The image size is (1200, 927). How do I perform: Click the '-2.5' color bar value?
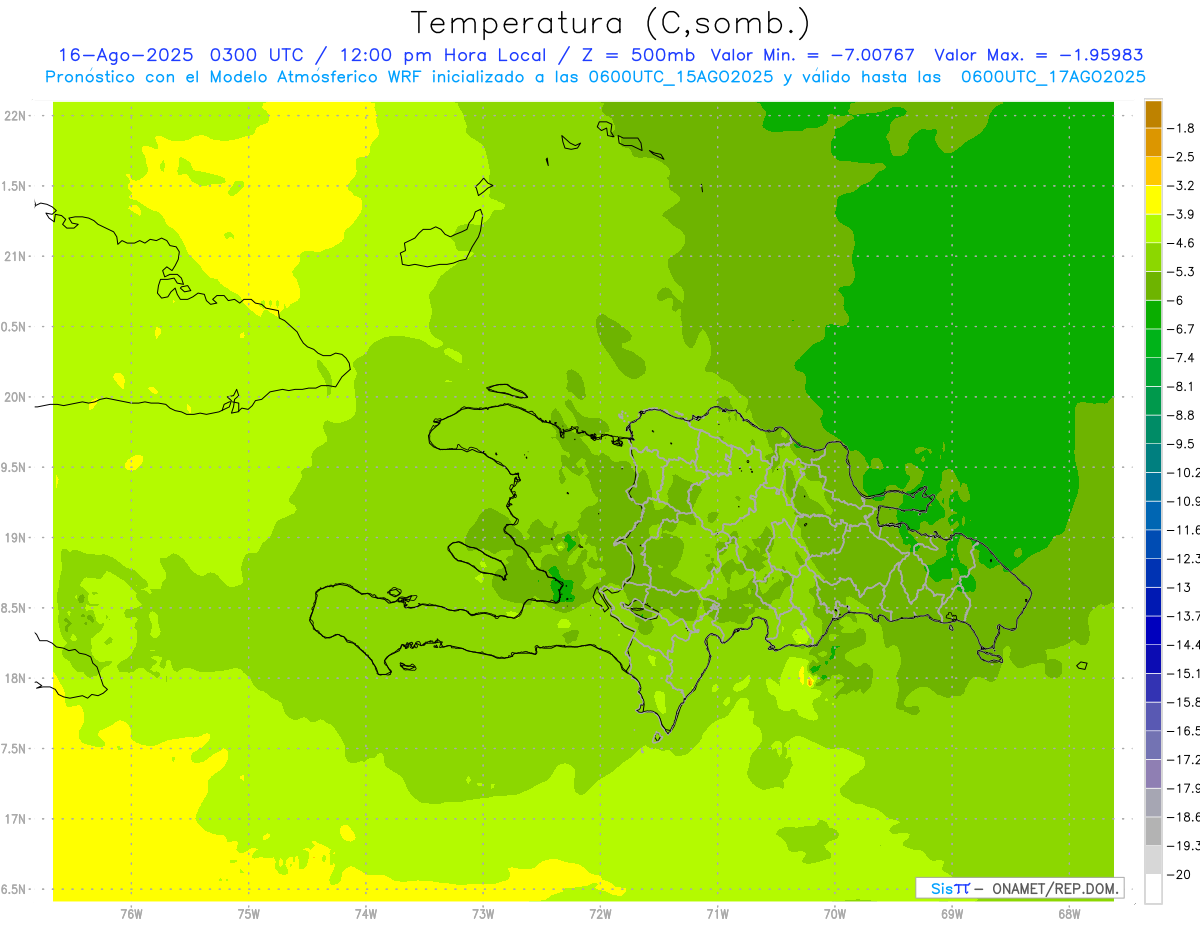click(x=1182, y=157)
